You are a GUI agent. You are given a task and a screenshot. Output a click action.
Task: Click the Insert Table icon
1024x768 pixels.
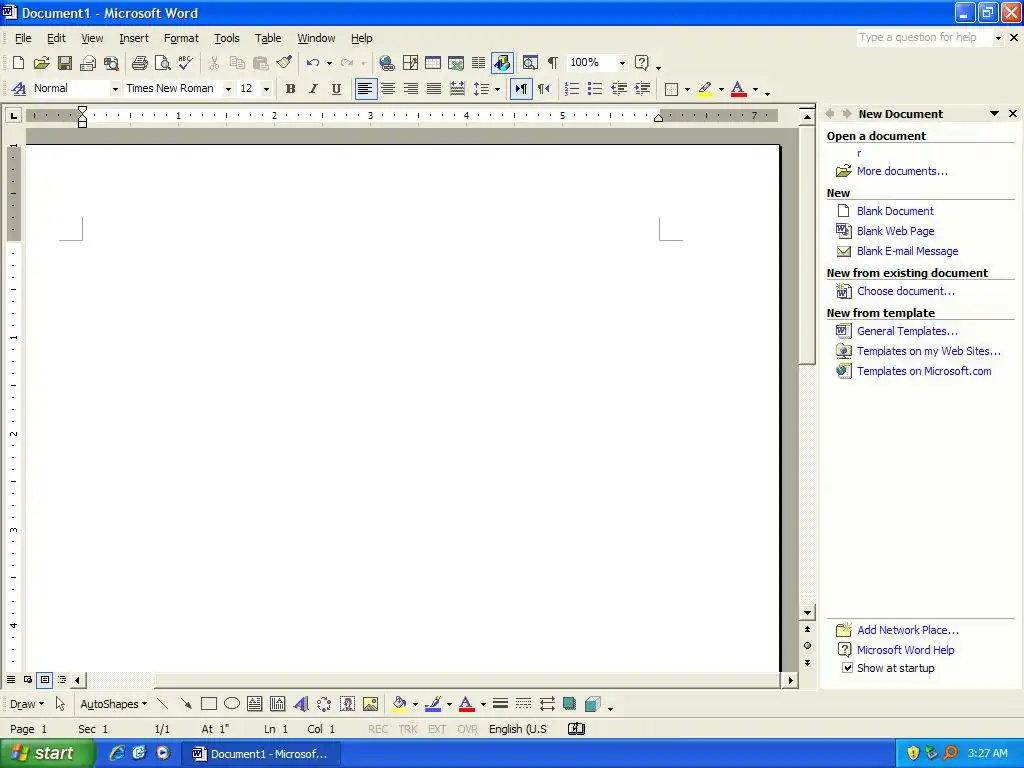[433, 63]
